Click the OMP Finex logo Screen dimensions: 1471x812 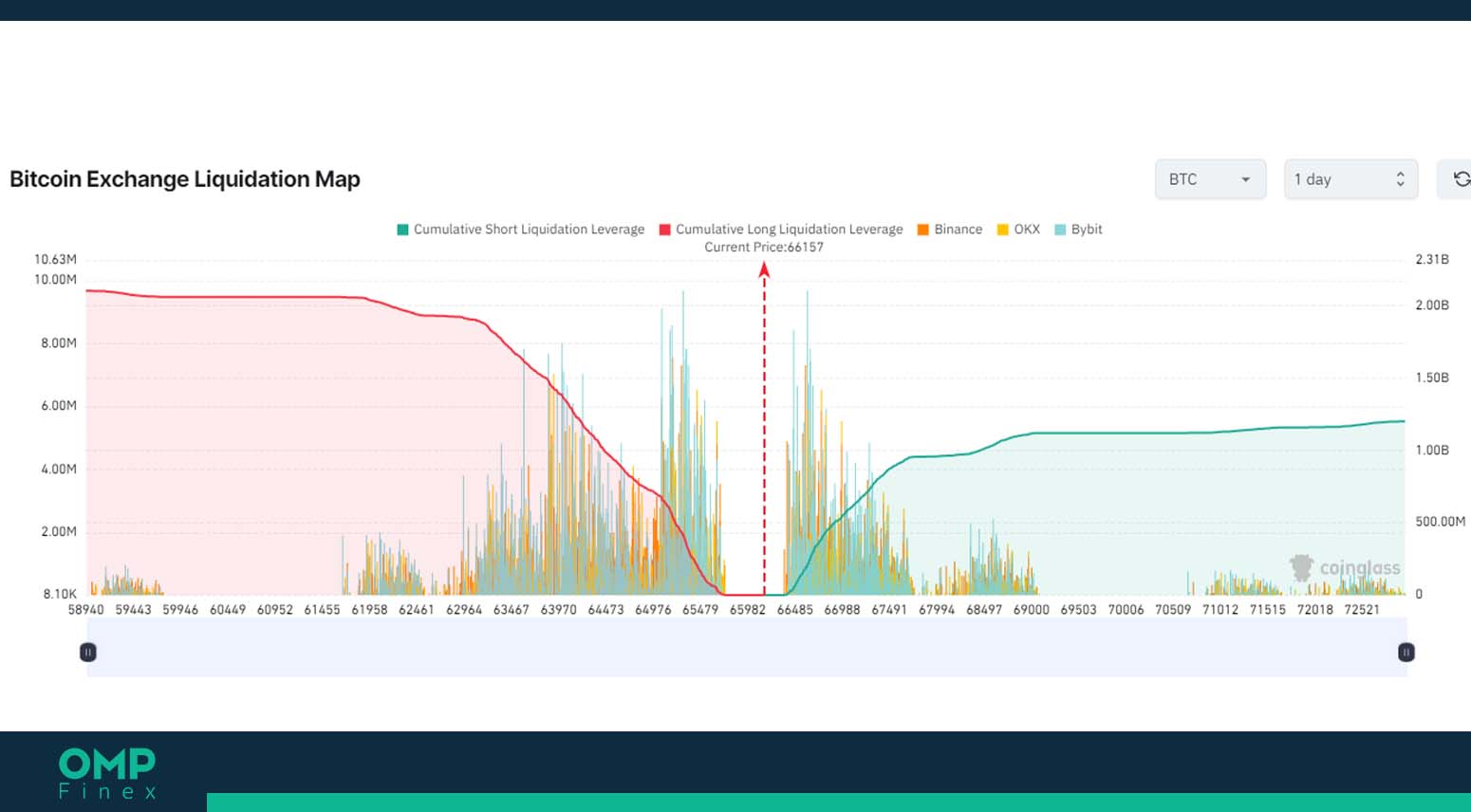click(x=107, y=773)
